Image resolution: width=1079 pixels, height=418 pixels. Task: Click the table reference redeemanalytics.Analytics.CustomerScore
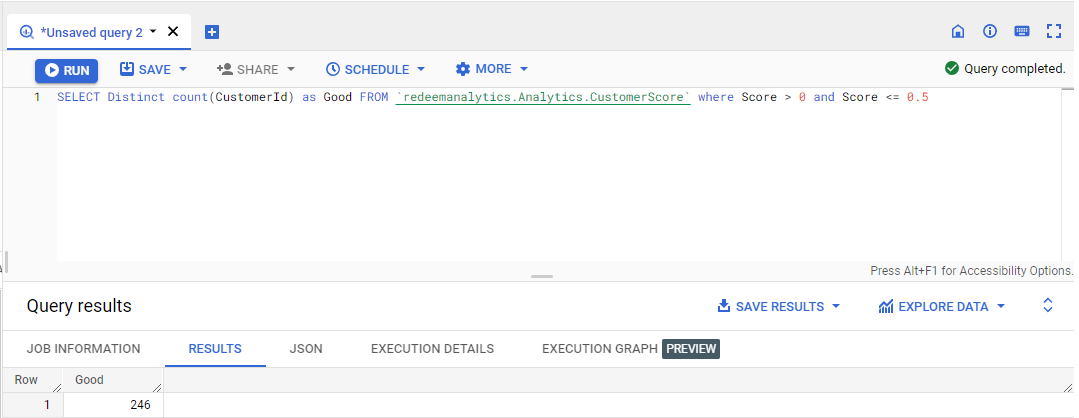pyautogui.click(x=544, y=97)
